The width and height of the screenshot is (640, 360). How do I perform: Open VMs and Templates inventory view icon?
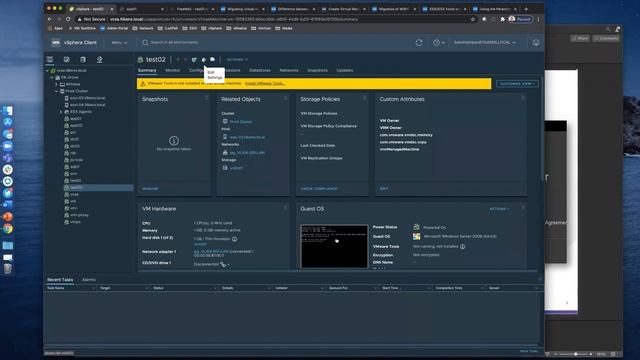point(67,60)
